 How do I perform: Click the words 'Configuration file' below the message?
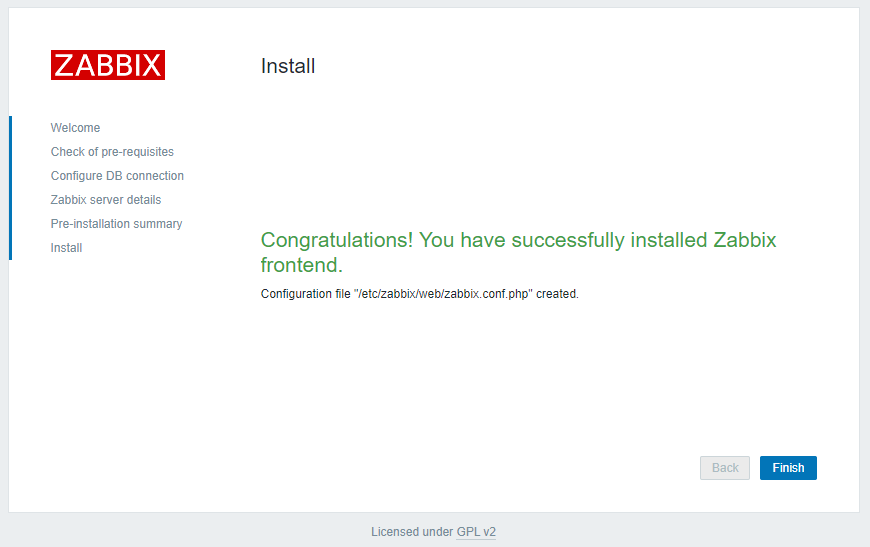[305, 294]
